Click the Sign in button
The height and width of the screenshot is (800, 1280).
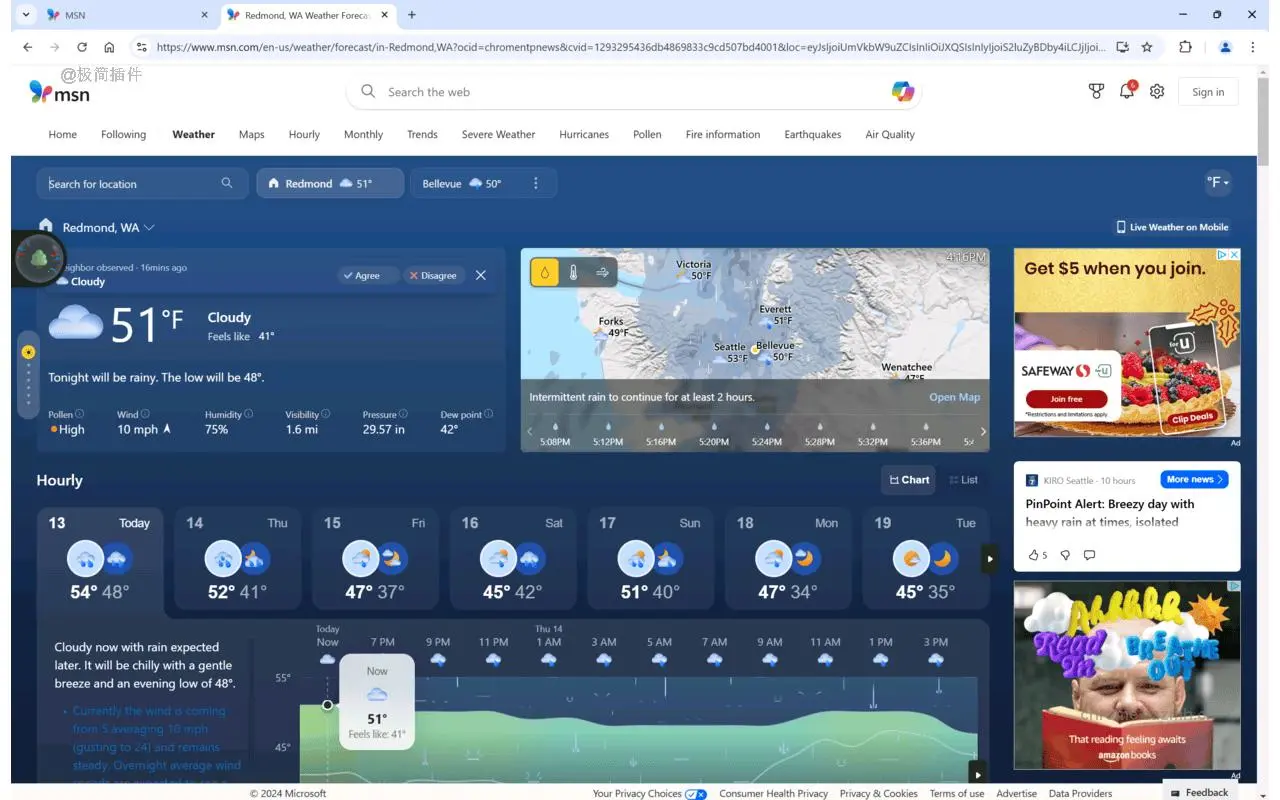[1207, 90]
